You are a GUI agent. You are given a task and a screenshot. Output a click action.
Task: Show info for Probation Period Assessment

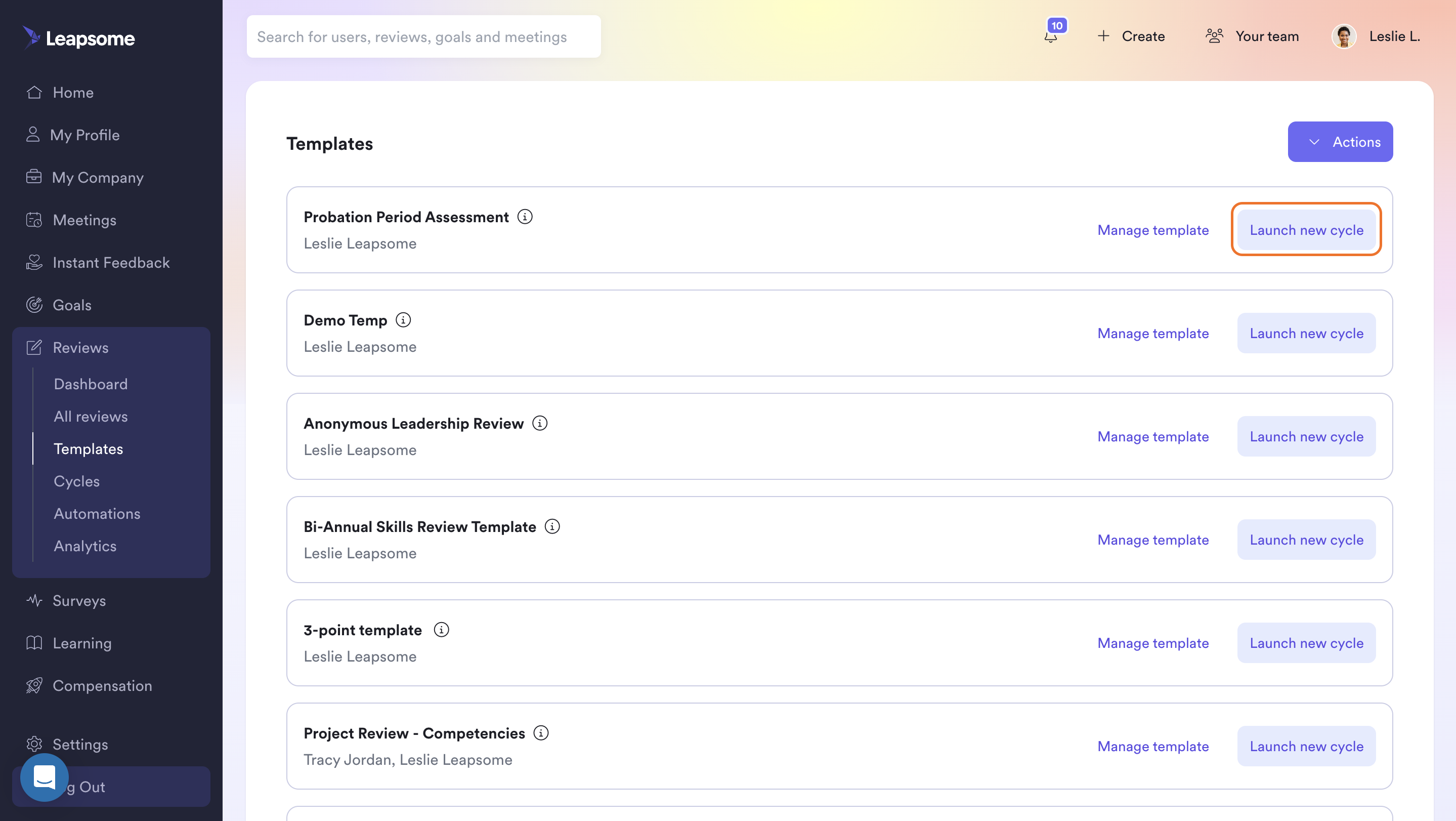525,217
